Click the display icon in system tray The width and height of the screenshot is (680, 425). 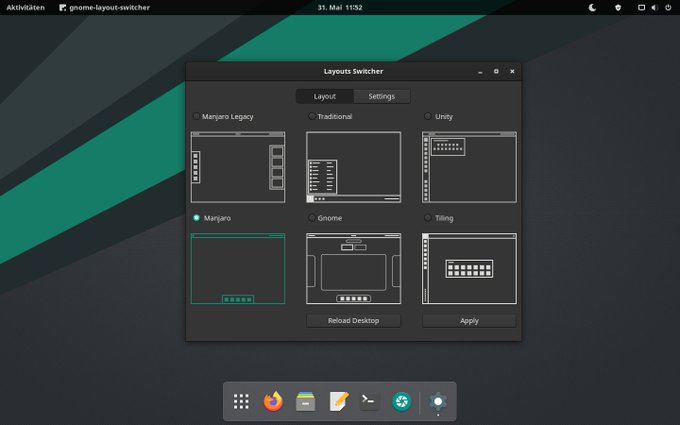pyautogui.click(x=641, y=7)
